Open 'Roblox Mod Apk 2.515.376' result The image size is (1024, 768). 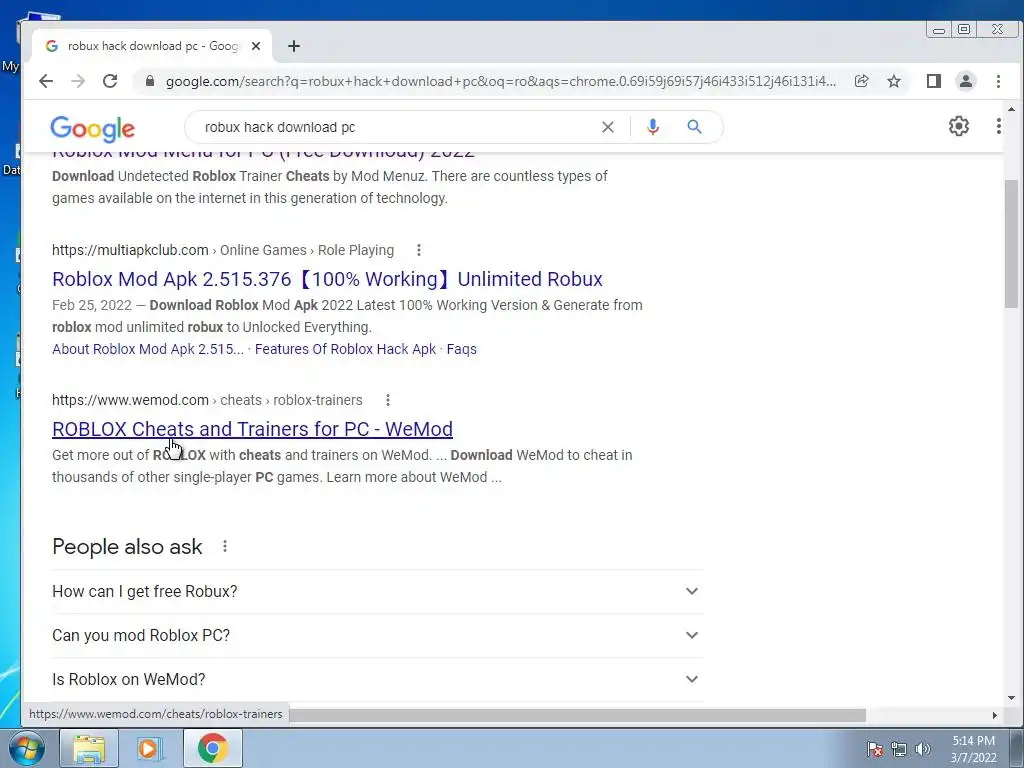(x=327, y=279)
